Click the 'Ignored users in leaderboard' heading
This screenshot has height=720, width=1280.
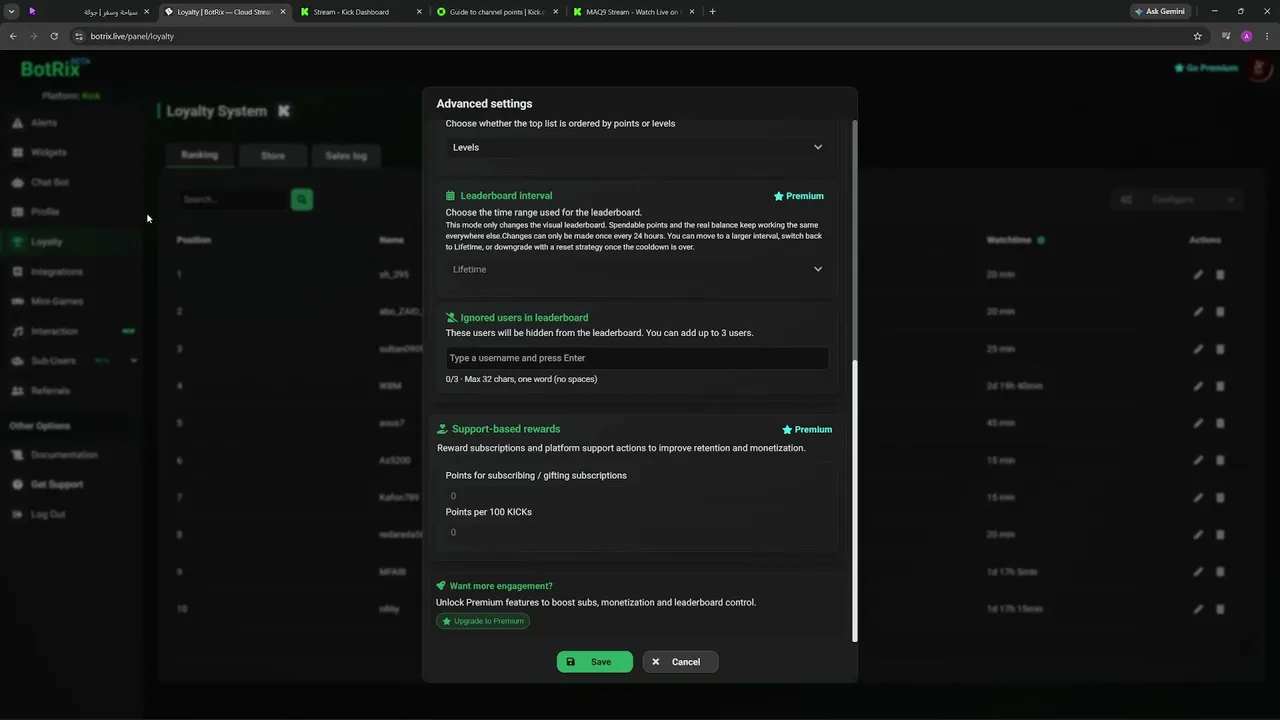click(x=524, y=318)
